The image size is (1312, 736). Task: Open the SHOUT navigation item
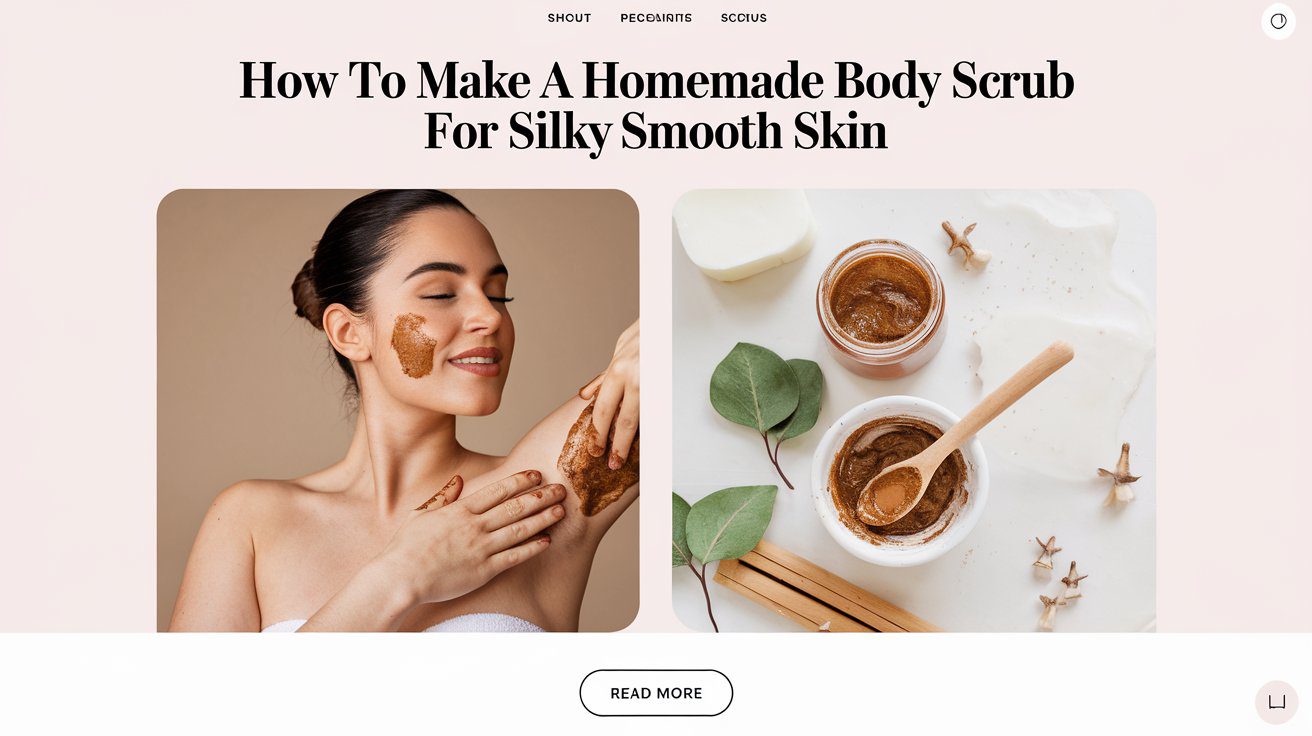click(569, 18)
